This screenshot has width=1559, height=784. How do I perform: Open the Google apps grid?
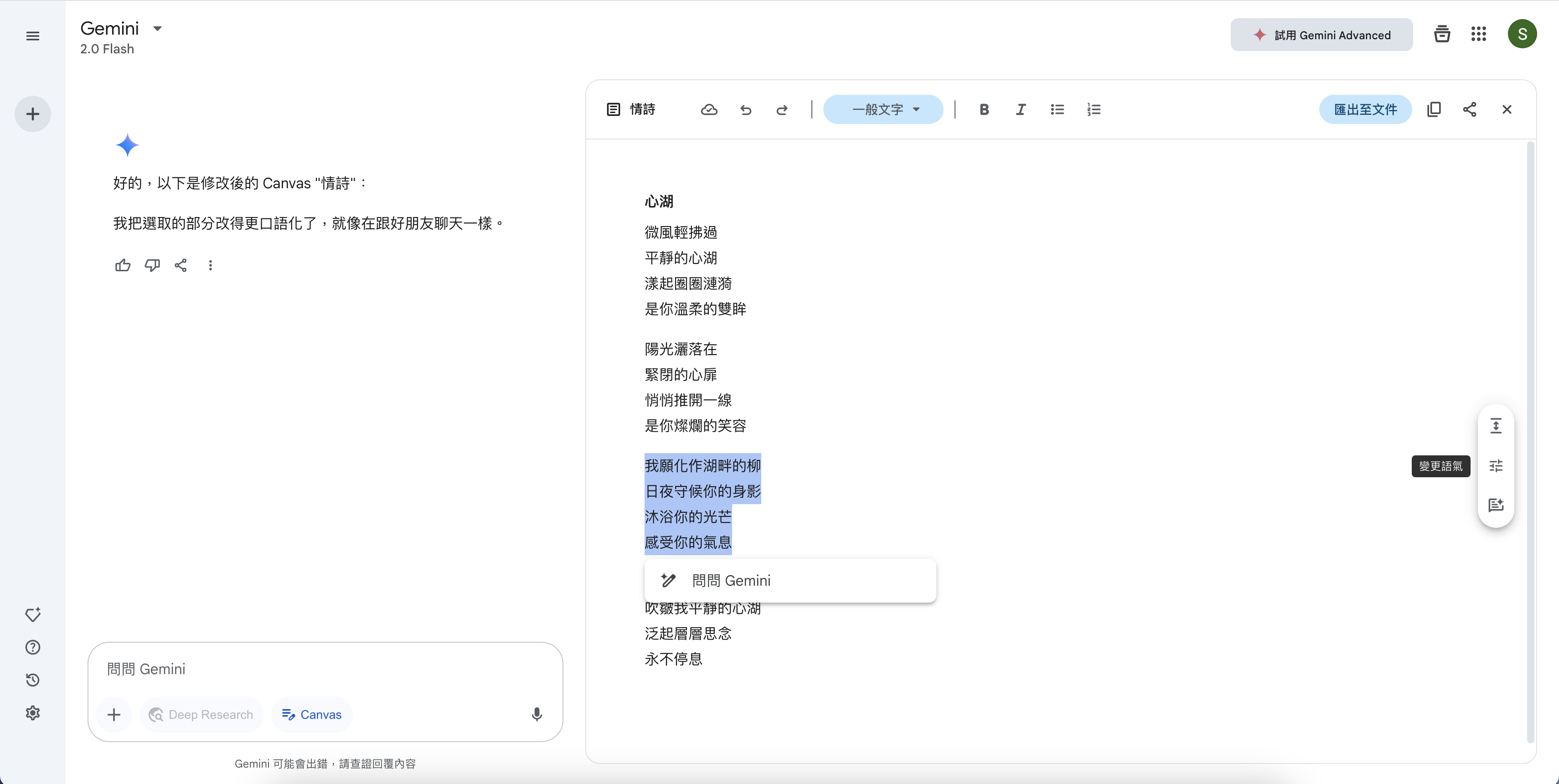coord(1478,34)
